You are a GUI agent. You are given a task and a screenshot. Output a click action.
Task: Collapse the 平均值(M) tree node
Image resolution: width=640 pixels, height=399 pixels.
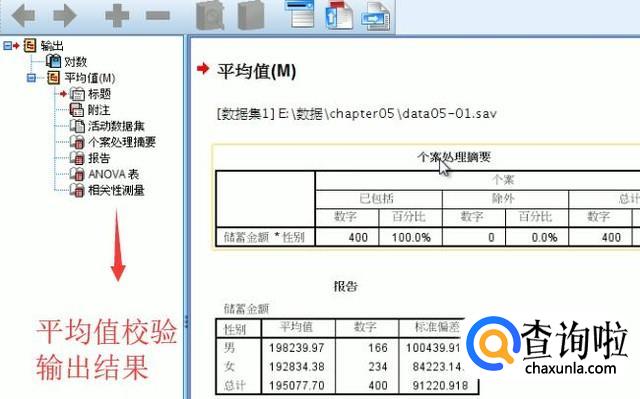click(31, 78)
